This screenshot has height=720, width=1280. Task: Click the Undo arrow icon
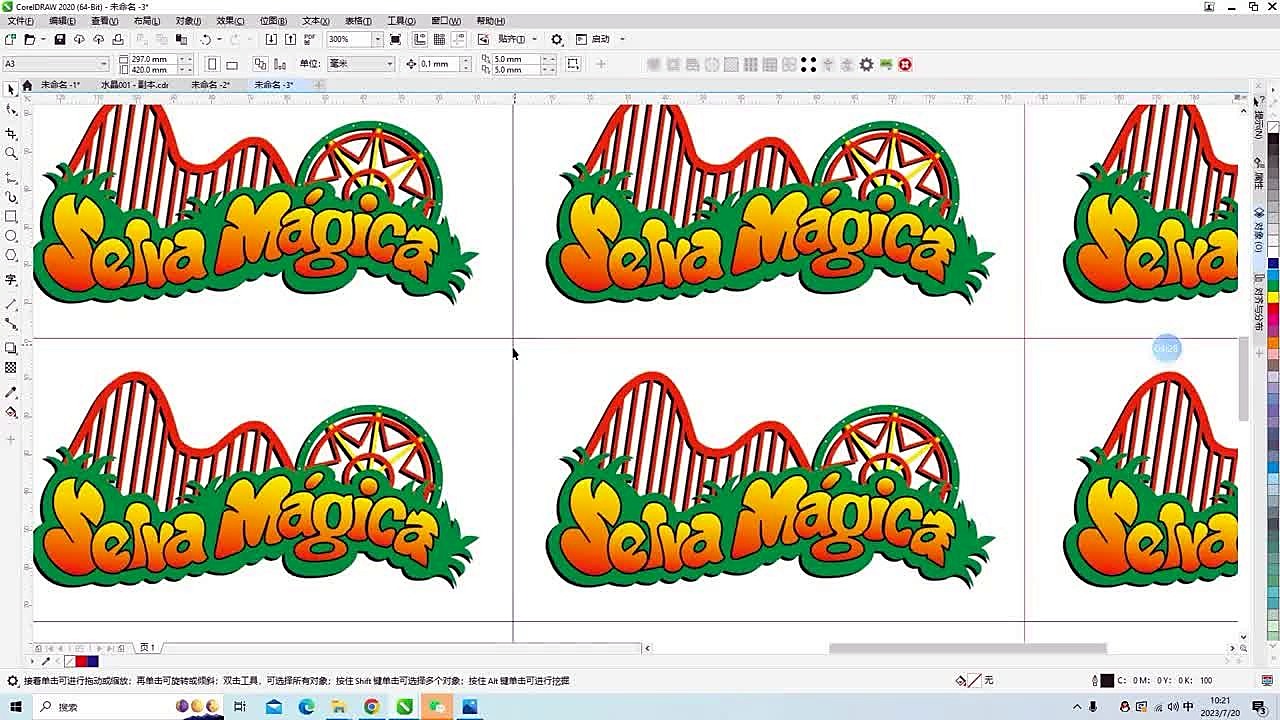point(205,40)
